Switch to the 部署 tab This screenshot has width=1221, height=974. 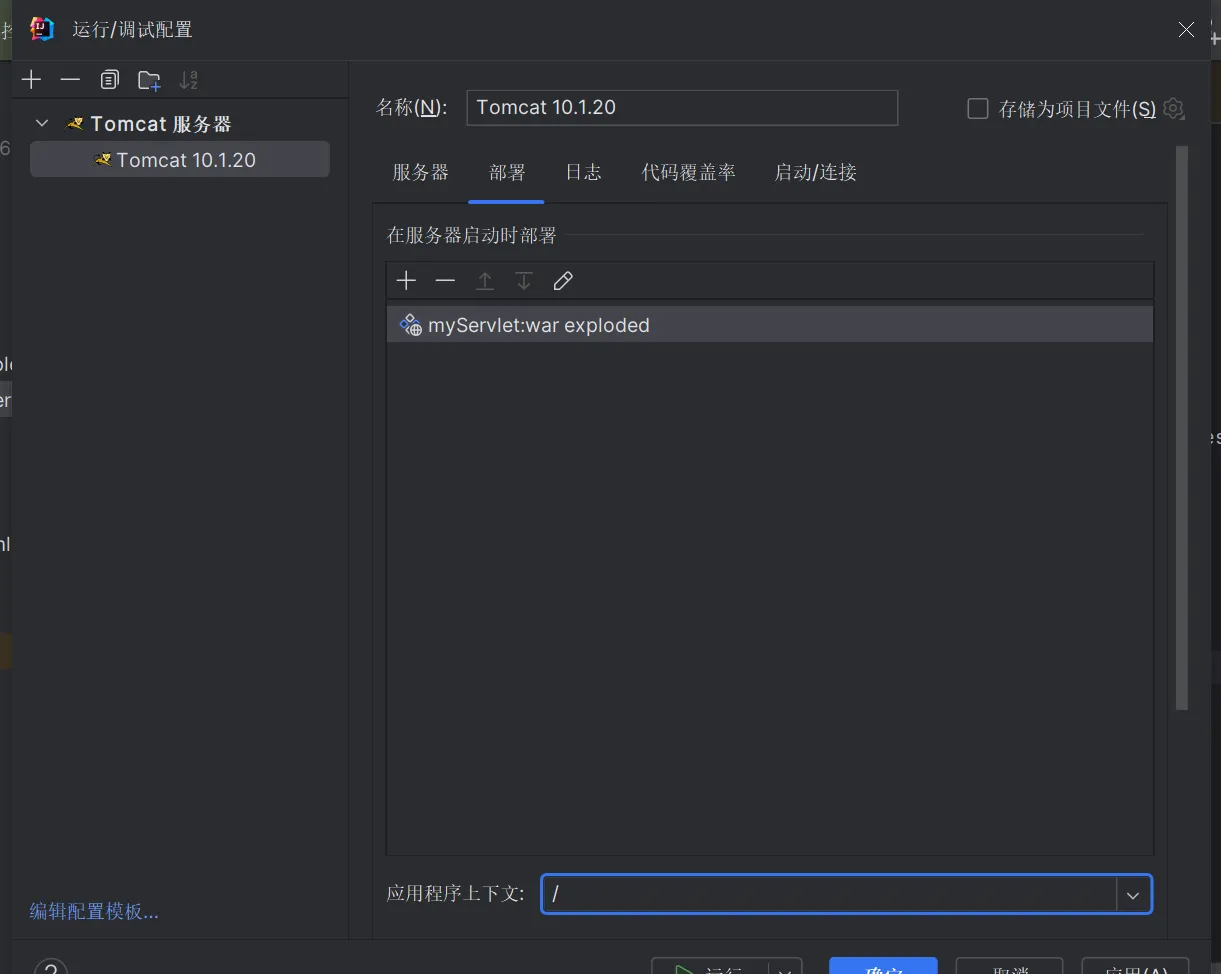coord(507,172)
